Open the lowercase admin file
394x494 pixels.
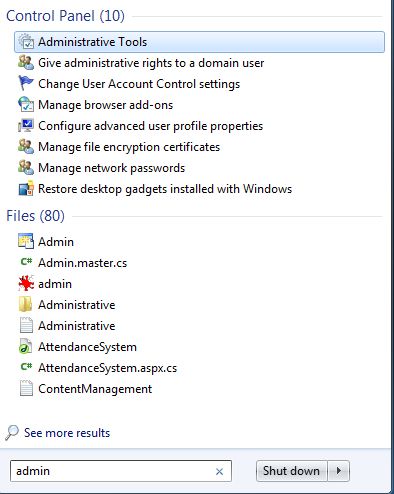tap(55, 284)
